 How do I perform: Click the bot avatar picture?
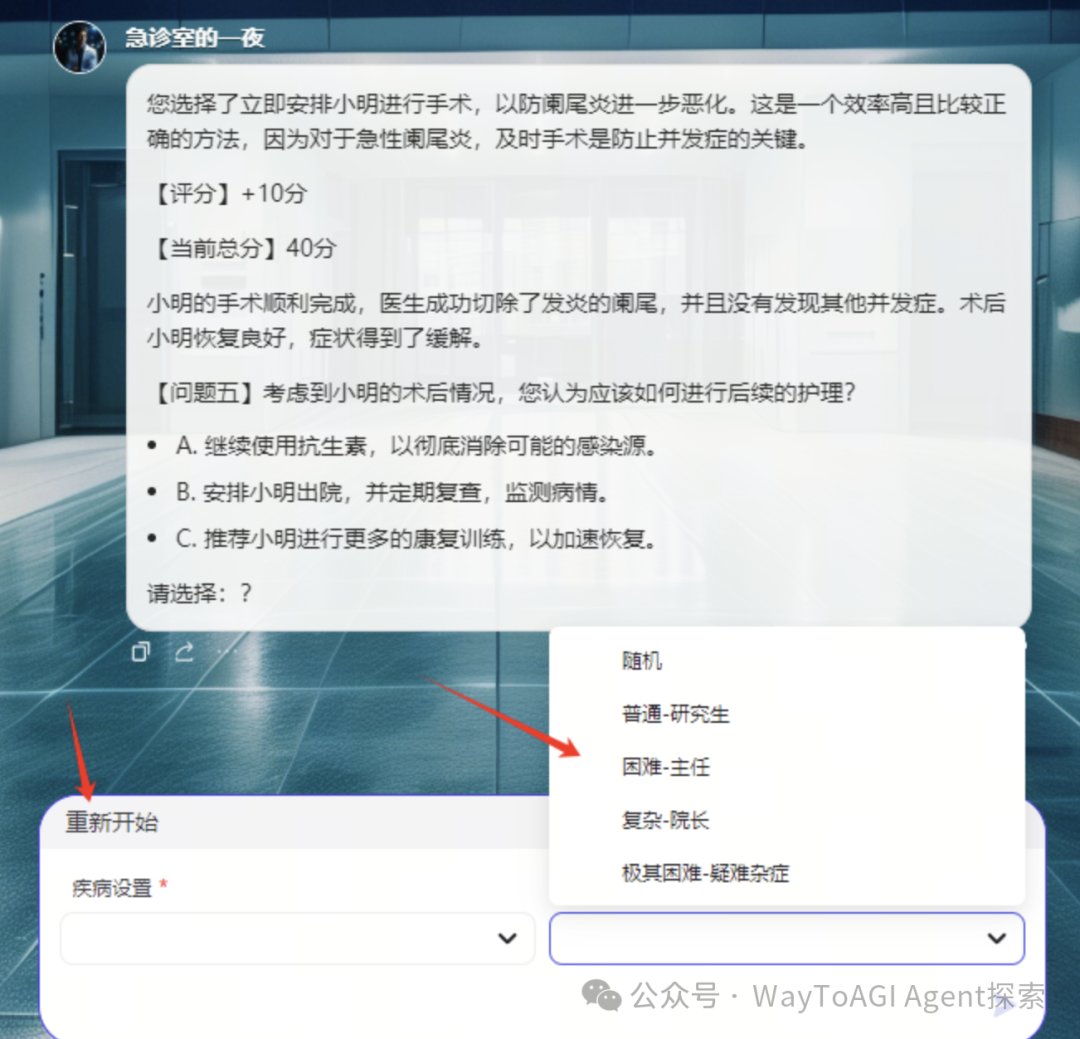coord(80,47)
